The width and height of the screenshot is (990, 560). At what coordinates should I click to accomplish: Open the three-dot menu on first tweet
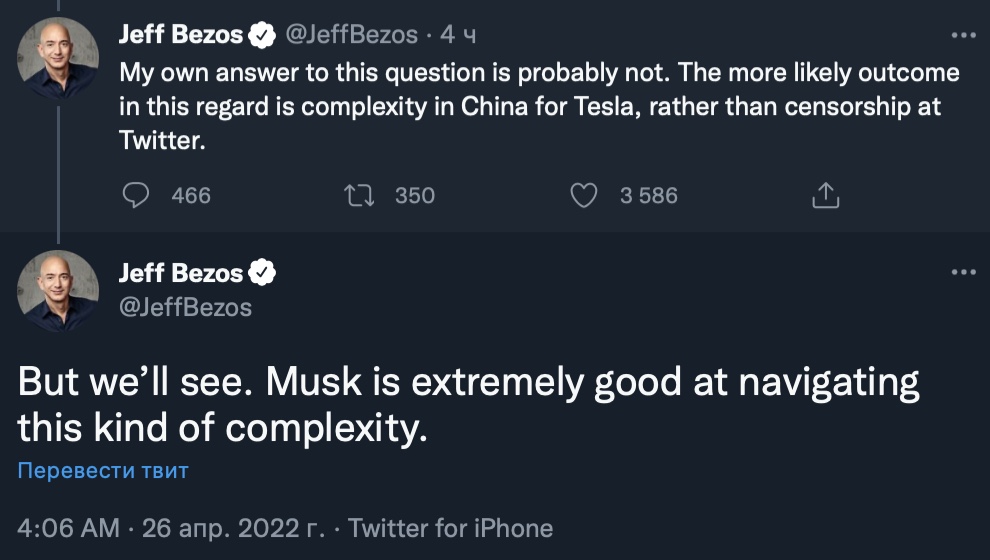[x=962, y=35]
